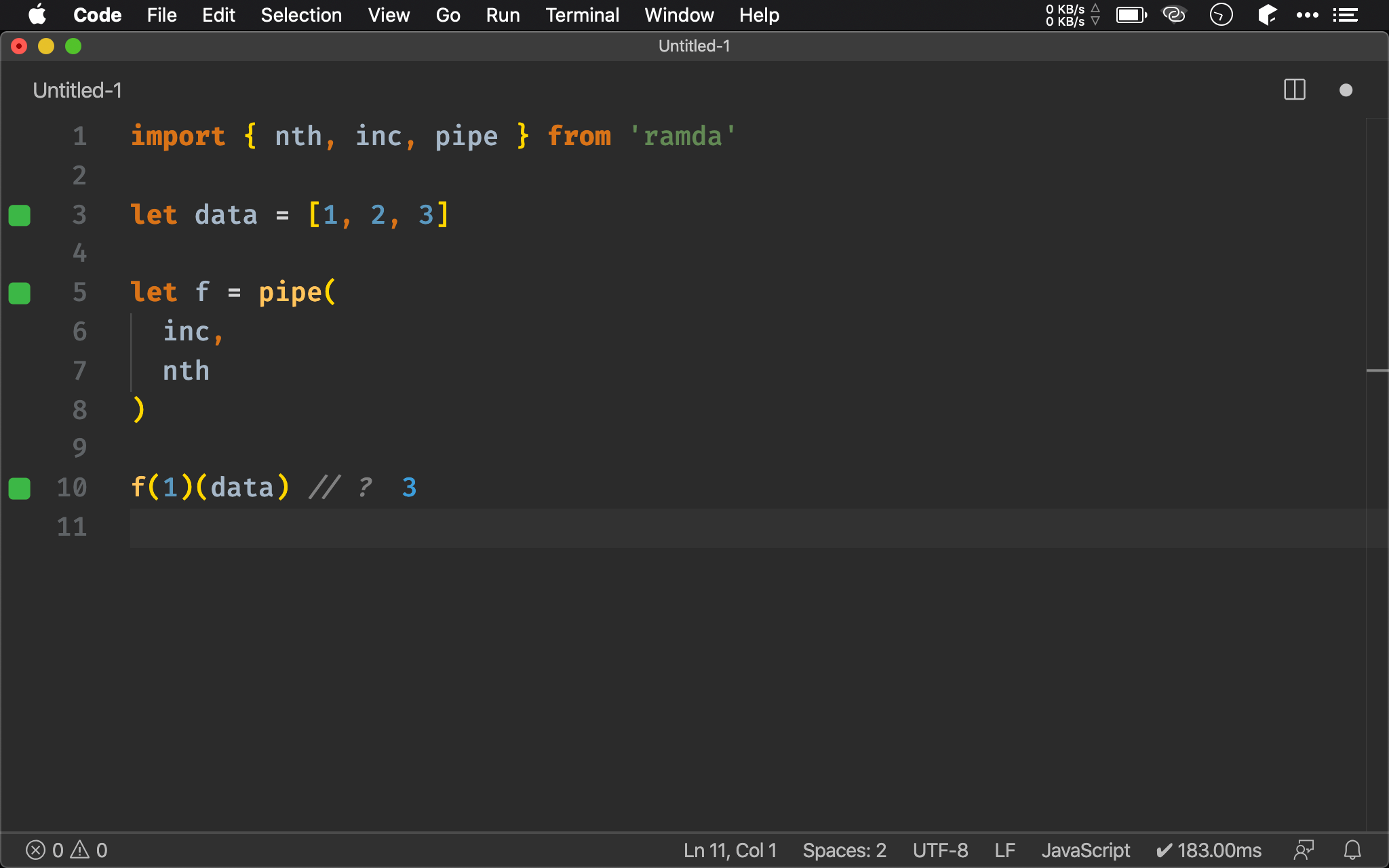Open the warnings count in status bar

89,850
